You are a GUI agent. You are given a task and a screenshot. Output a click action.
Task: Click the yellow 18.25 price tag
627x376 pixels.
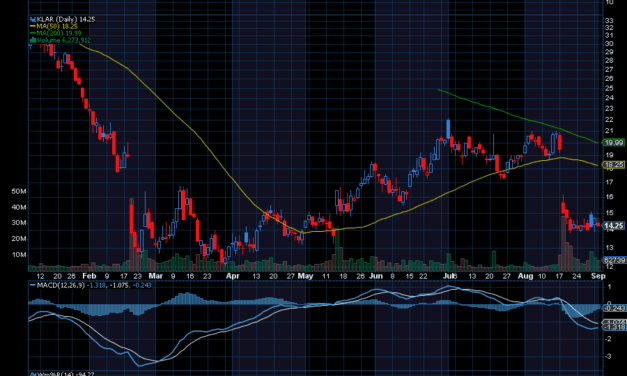click(x=614, y=165)
